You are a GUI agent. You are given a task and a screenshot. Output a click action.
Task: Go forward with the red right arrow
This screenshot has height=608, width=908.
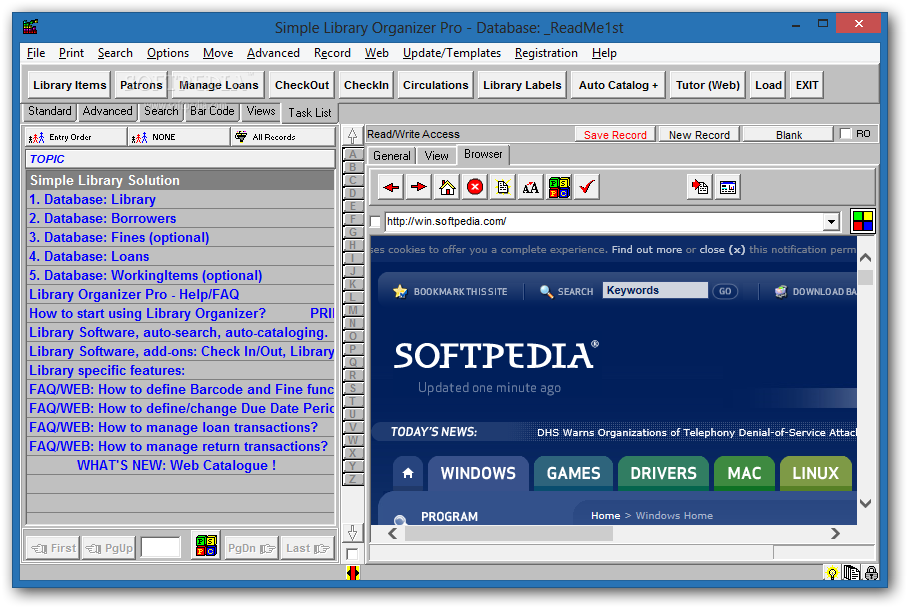point(419,187)
